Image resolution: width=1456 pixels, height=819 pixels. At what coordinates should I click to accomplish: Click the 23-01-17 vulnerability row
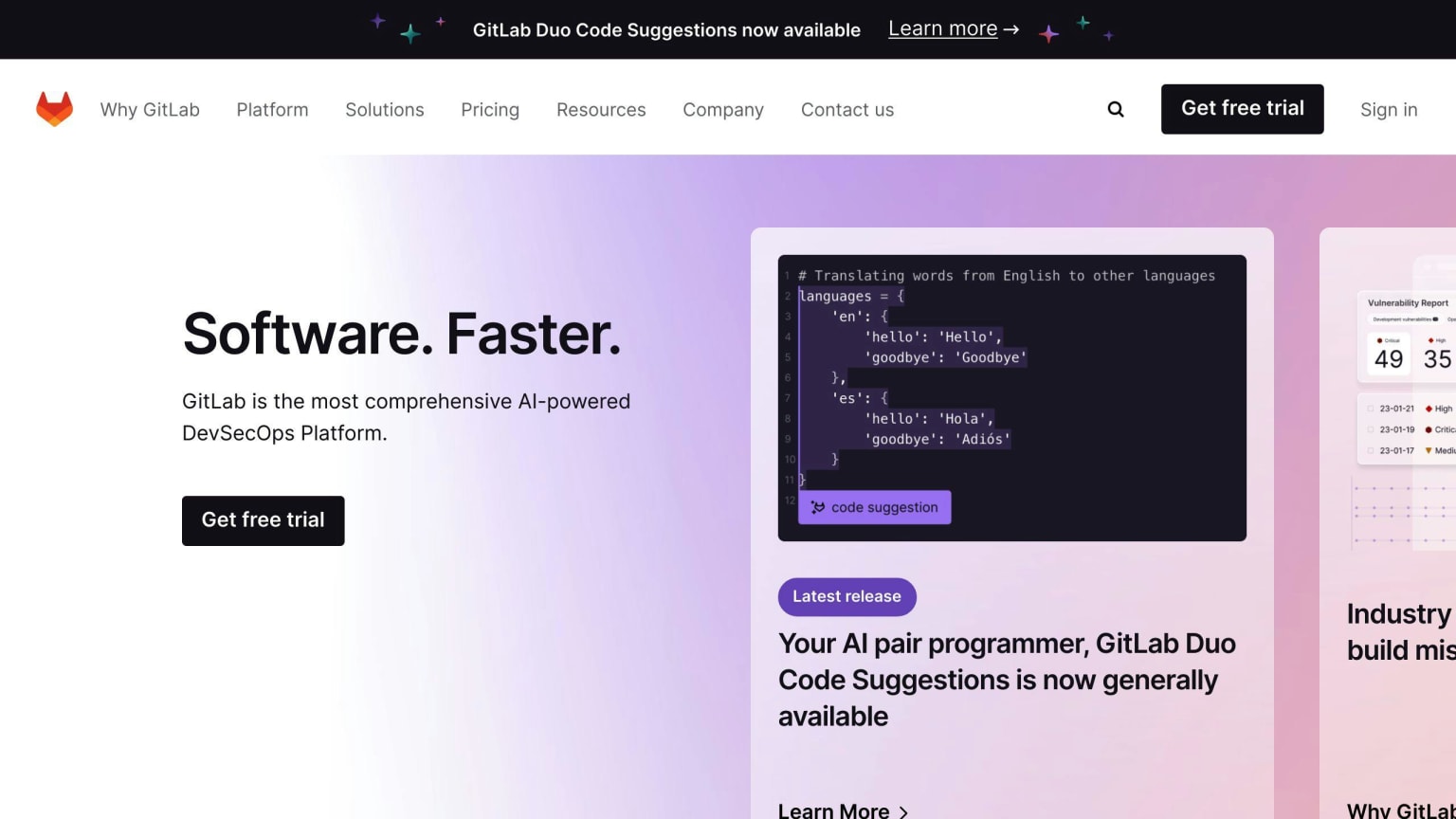[x=1410, y=450]
